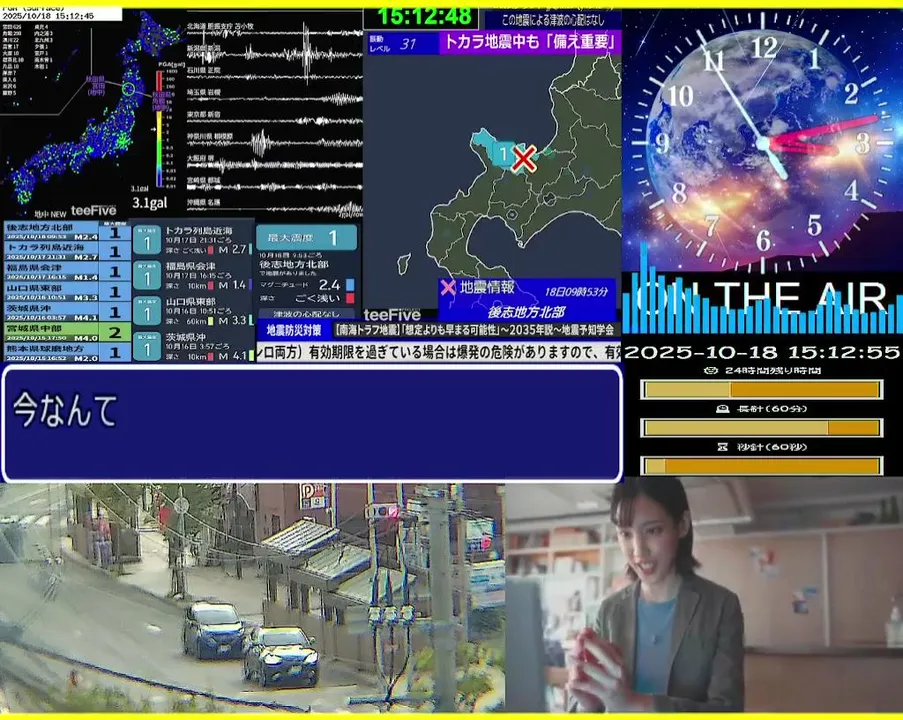Click the intensity badge of the 福島県会津 card
Image resolution: width=903 pixels, height=720 pixels.
(x=147, y=275)
